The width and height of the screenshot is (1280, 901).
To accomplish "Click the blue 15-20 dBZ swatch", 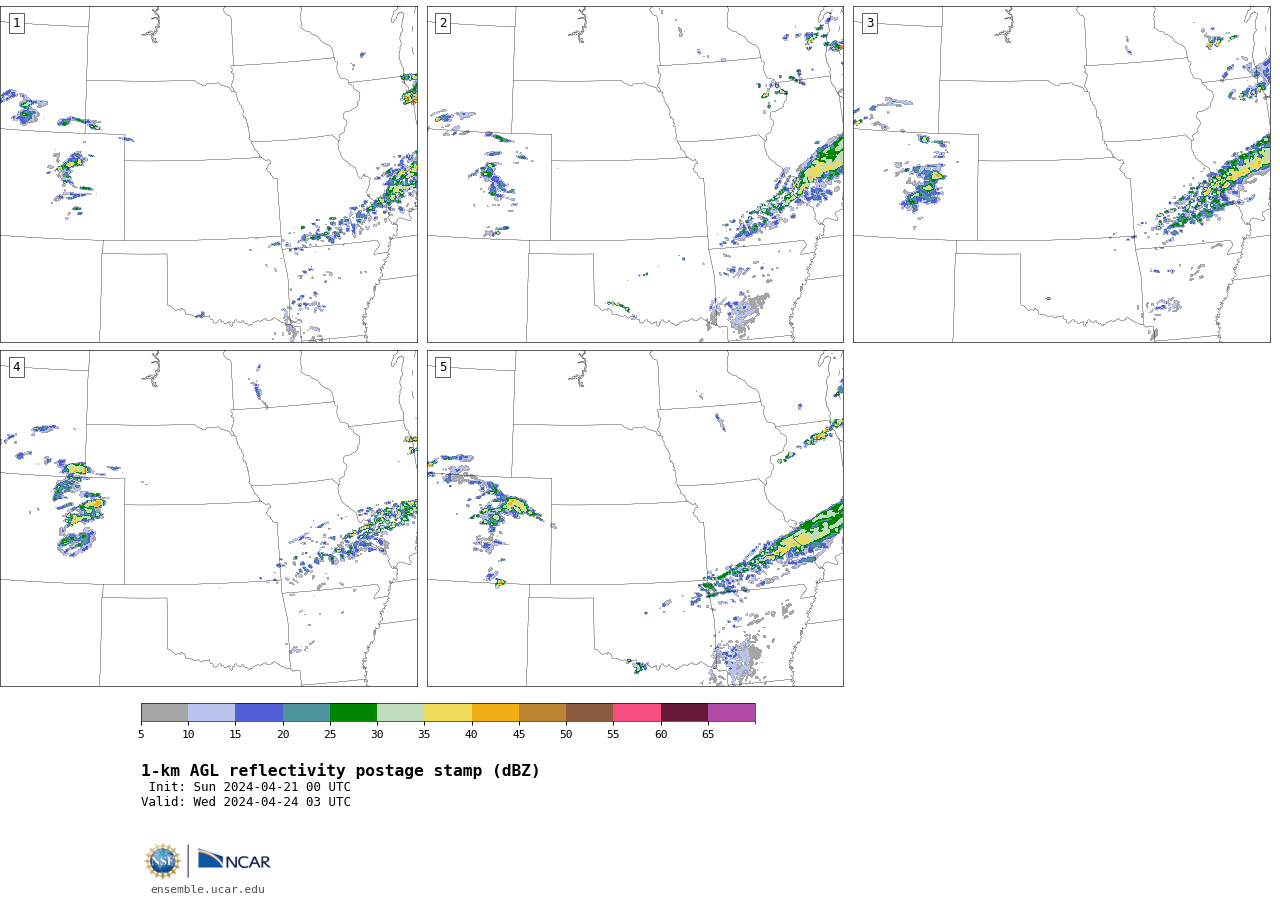I will tap(259, 713).
